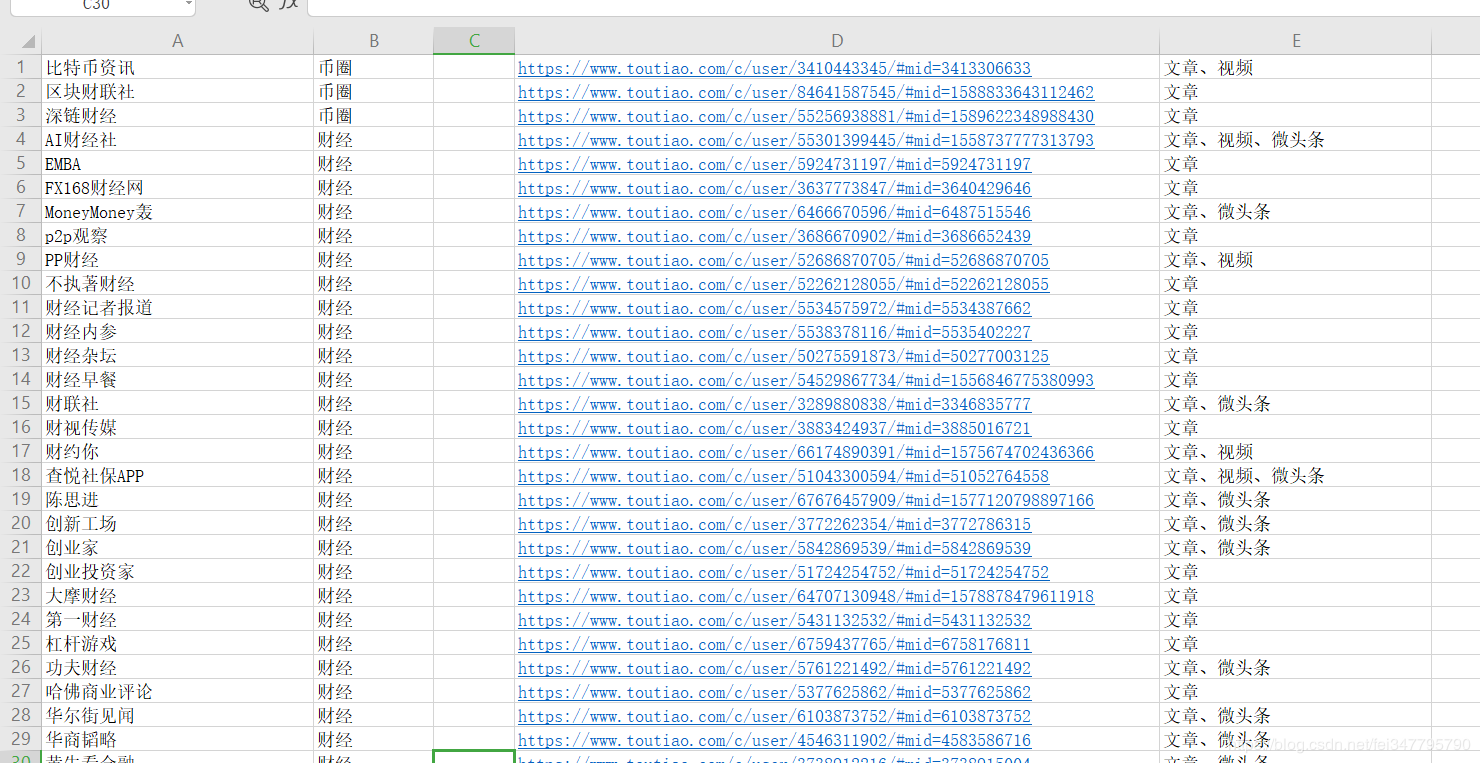This screenshot has height=763, width=1480.
Task: Select row 29 header
Action: [x=20, y=739]
